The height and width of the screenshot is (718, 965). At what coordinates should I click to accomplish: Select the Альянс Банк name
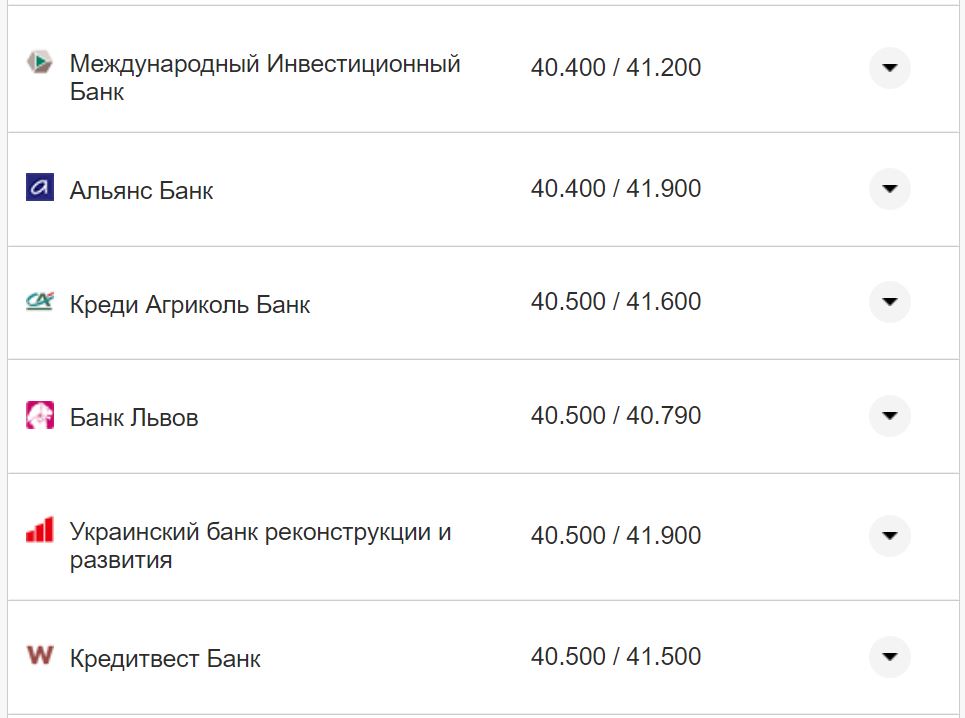pos(141,189)
